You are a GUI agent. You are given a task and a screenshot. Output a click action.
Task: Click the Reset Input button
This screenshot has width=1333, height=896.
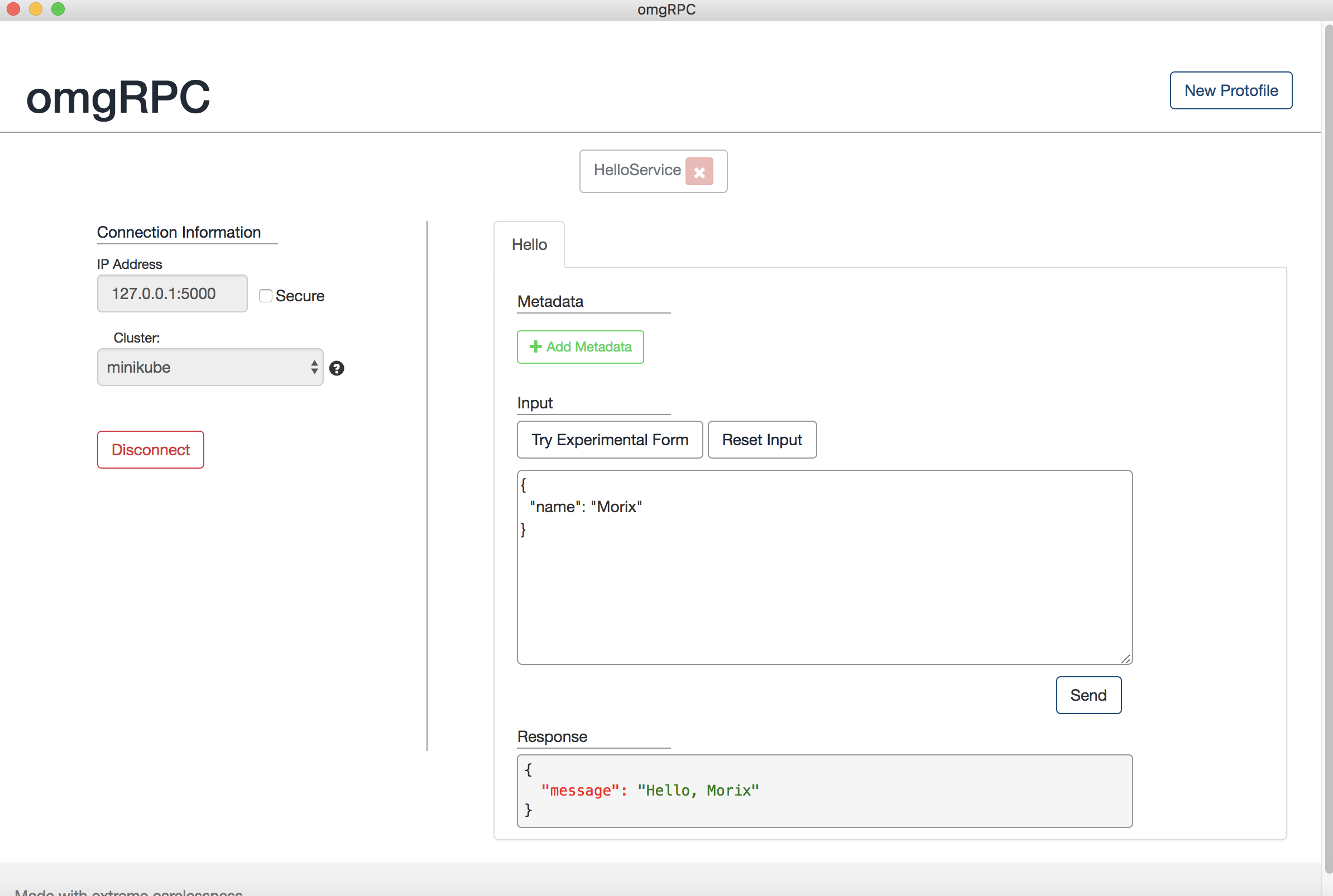point(761,440)
